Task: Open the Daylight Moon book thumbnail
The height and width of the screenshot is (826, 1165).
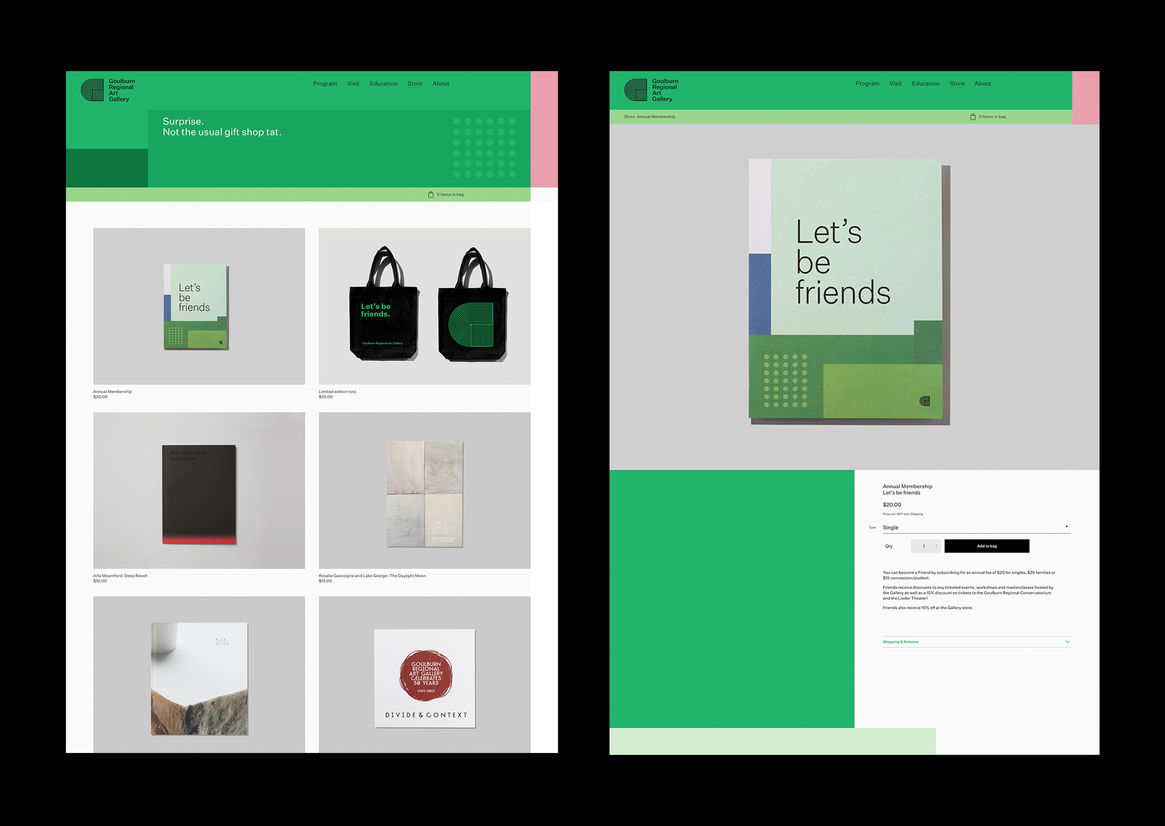Action: (x=424, y=491)
